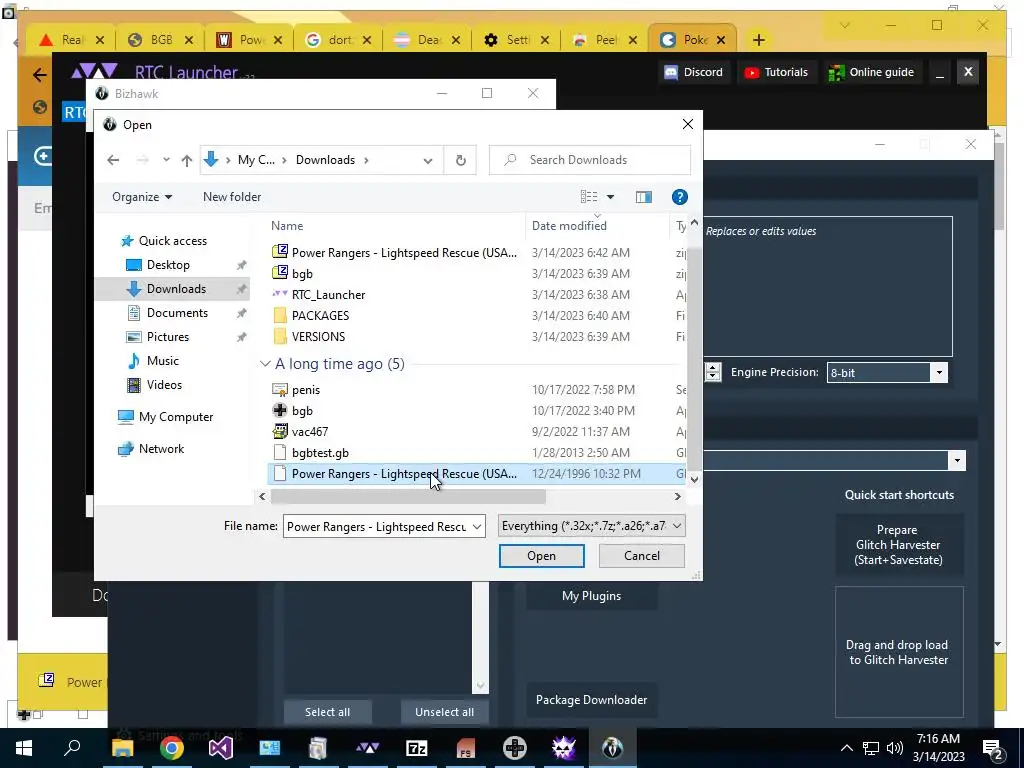Open Tutorials link in RTC Launcher
This screenshot has height=768, width=1024.
pyautogui.click(x=776, y=72)
